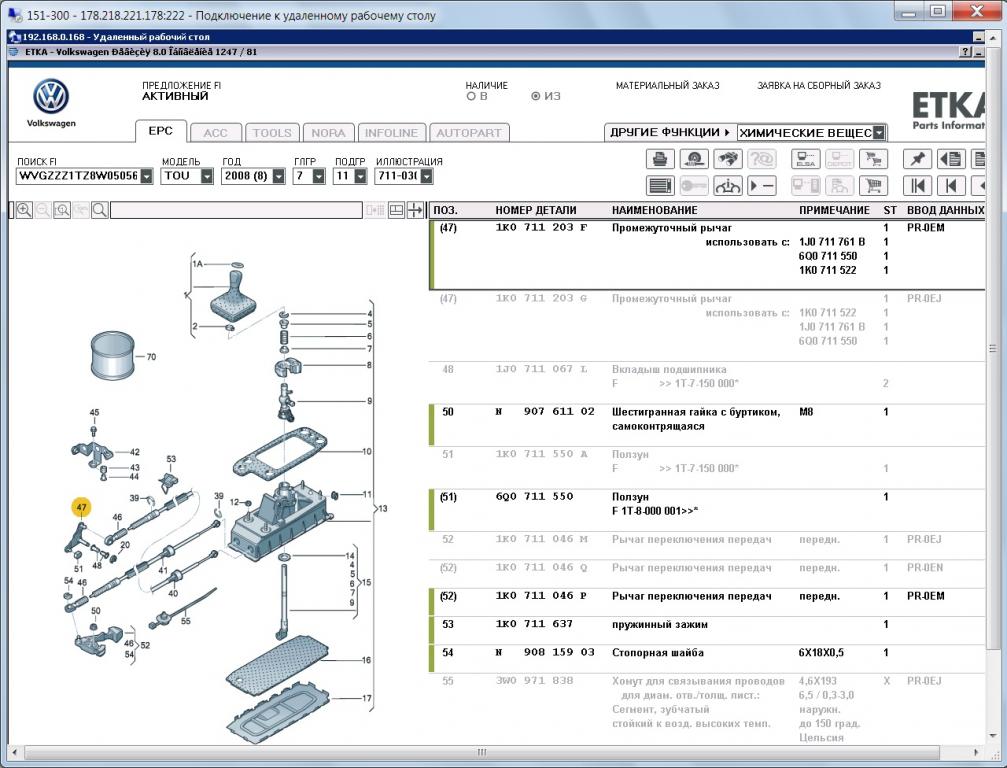Click the illustration search input field
The image size is (1007, 768).
coord(236,210)
